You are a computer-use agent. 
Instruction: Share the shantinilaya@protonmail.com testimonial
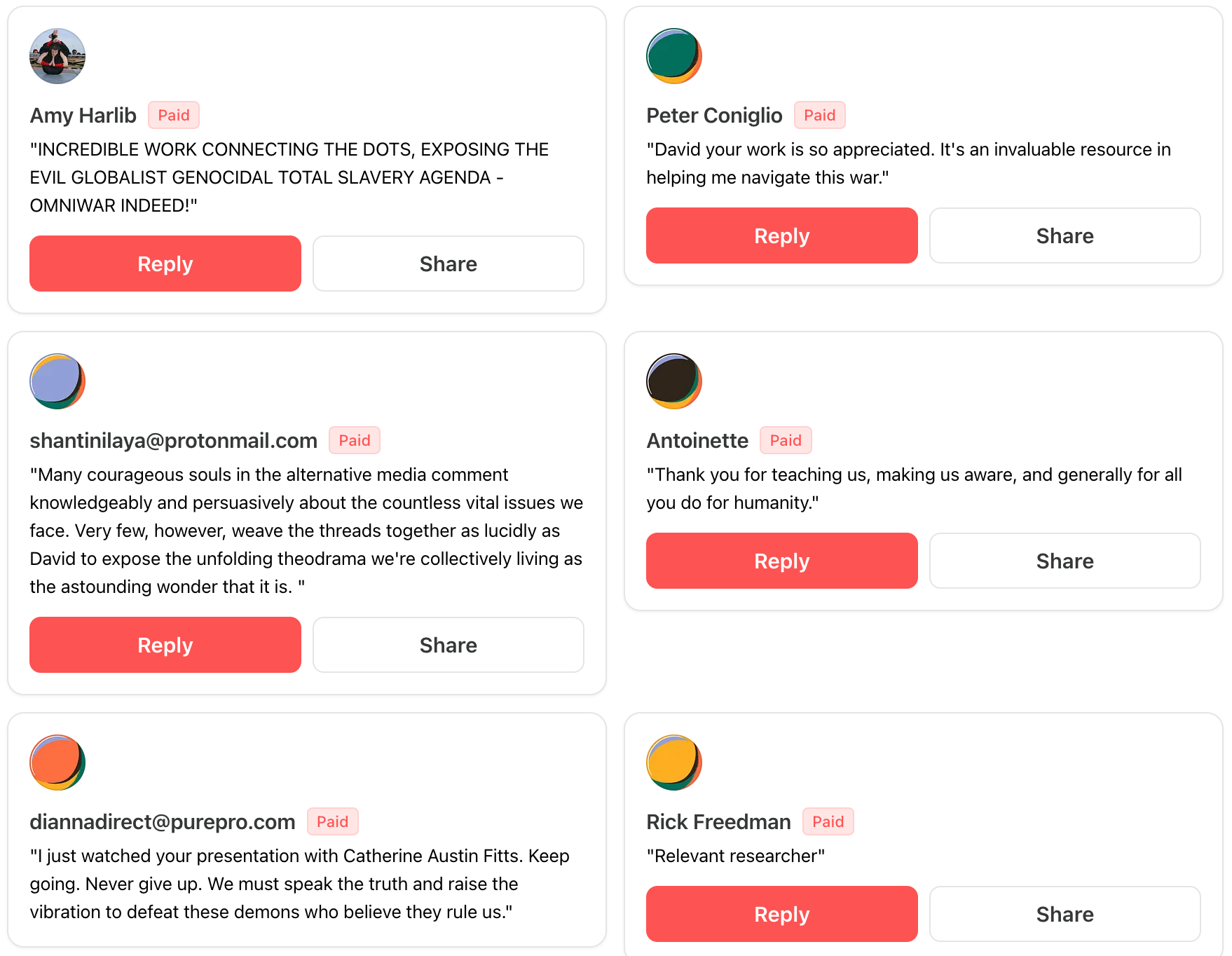coord(448,645)
